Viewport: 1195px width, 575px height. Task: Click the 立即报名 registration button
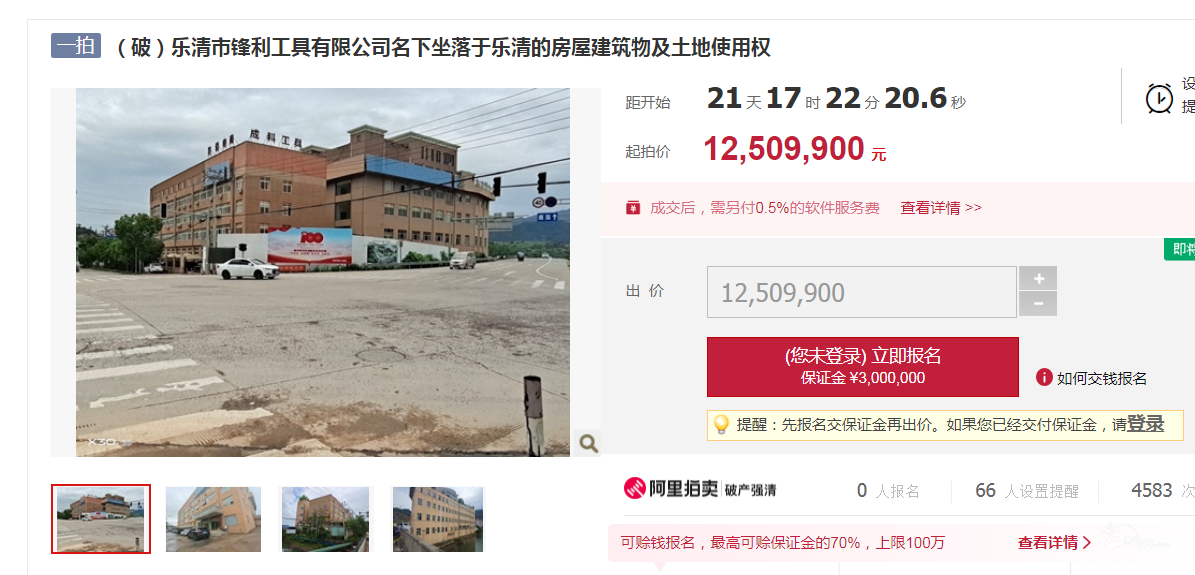coord(863,367)
